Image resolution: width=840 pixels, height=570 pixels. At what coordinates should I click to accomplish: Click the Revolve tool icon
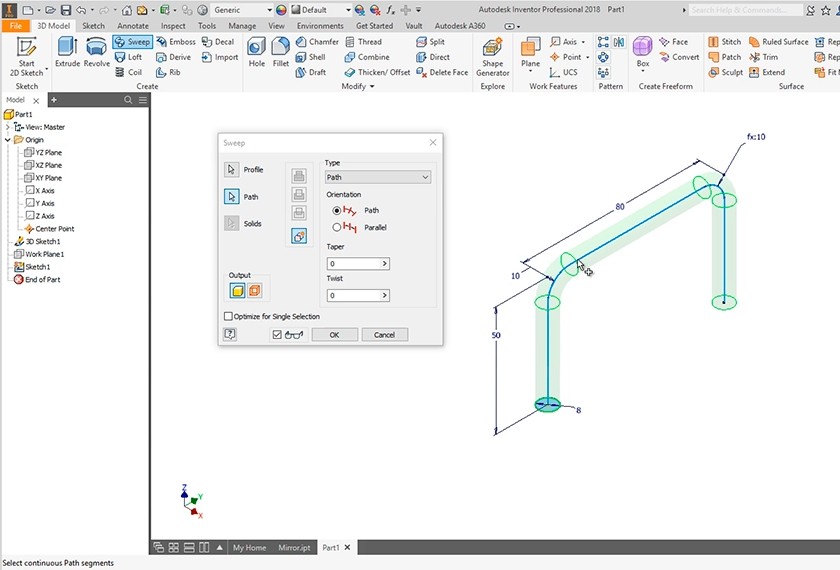(97, 51)
